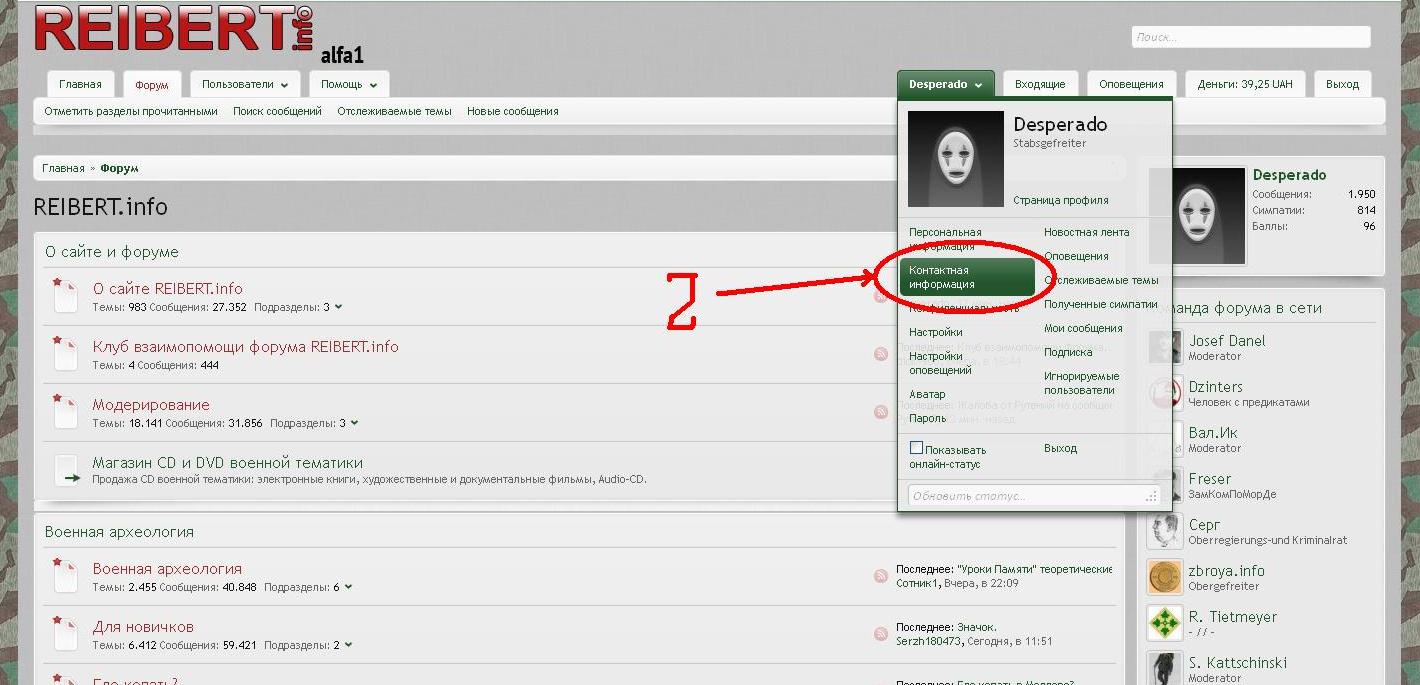Click Поиск сообщений link
This screenshot has height=685, width=1420.
click(277, 111)
